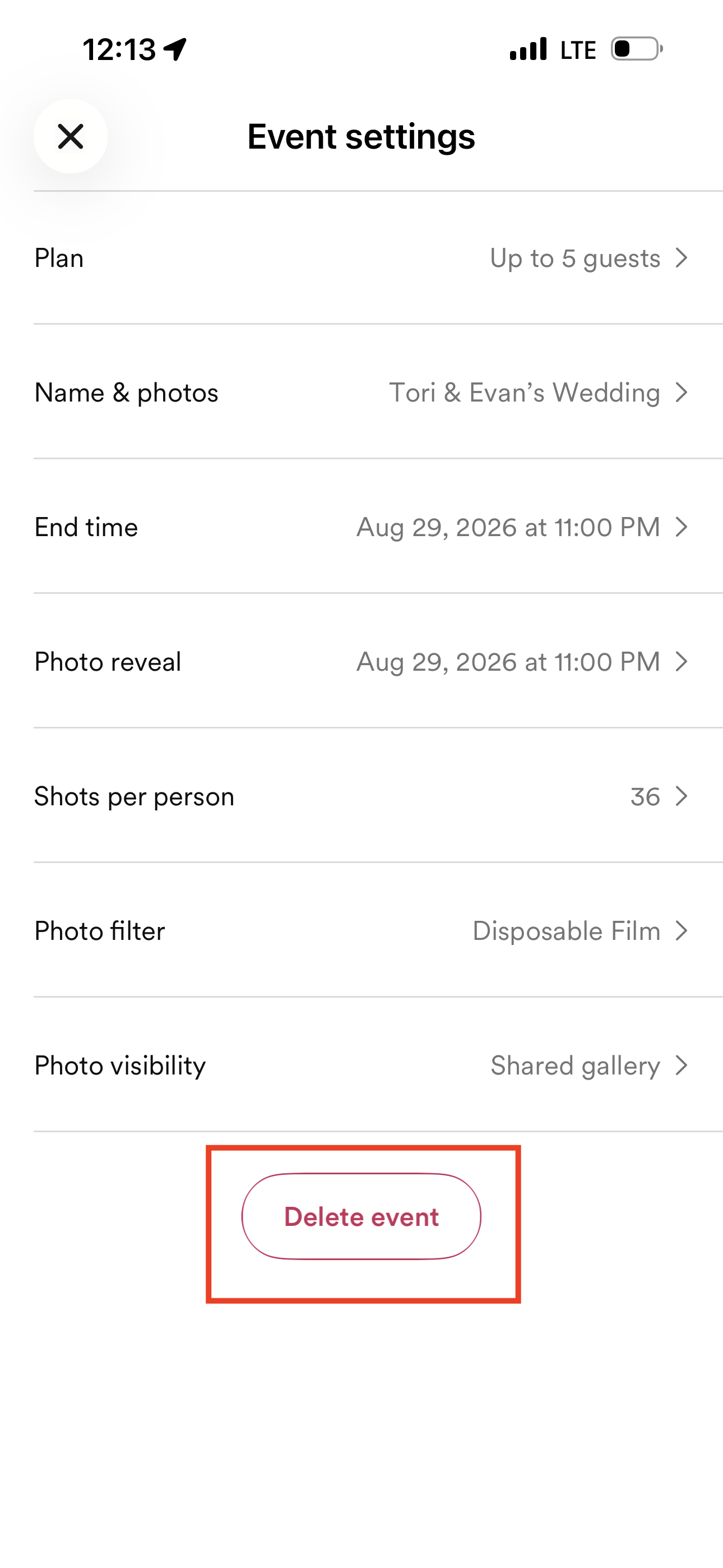Expand the End time chevron arrow
Image resolution: width=723 pixels, height=1568 pixels.
click(682, 527)
